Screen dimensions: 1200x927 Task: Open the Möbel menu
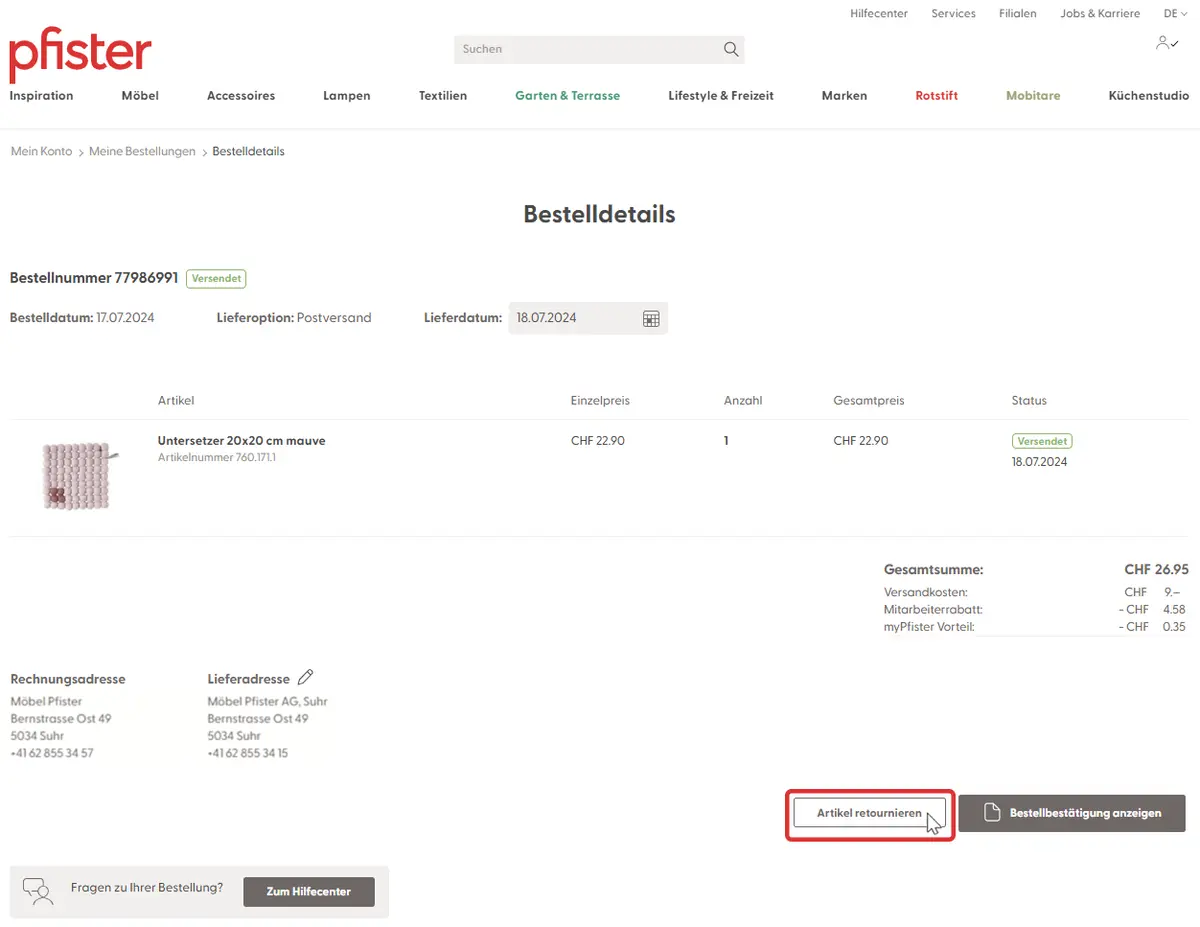pyautogui.click(x=140, y=96)
